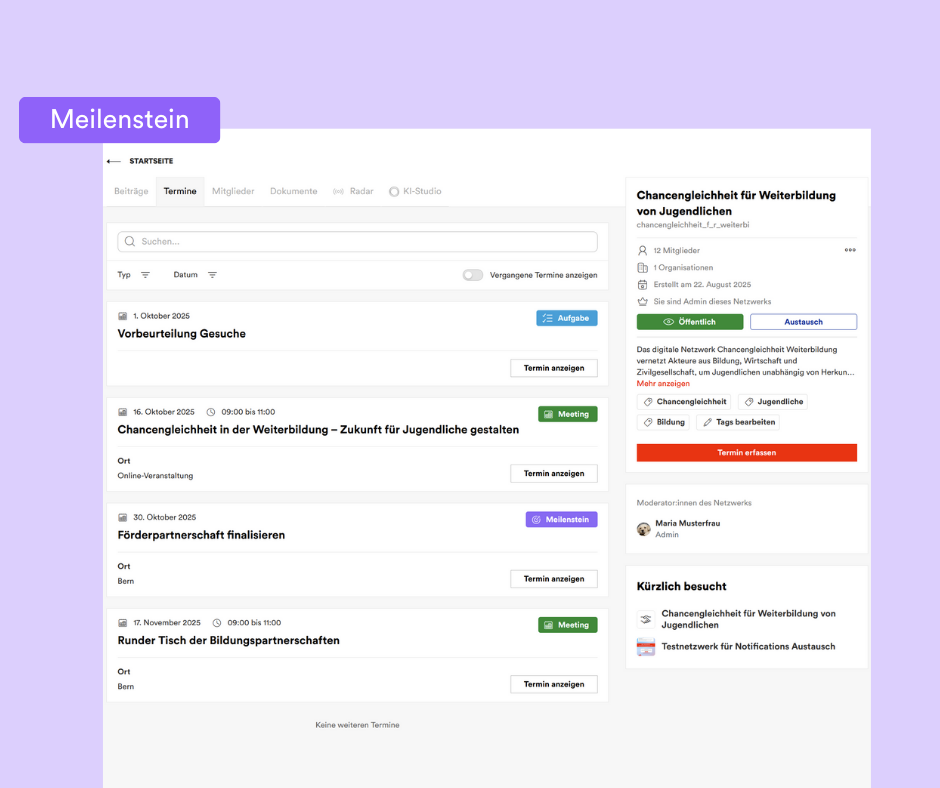Switch to the Dokumente tab
Screen dimensions: 940x788
(x=293, y=191)
